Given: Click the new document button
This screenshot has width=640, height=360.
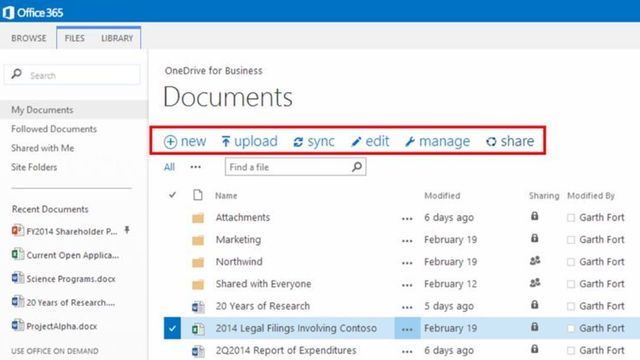Looking at the screenshot, I should (x=185, y=141).
